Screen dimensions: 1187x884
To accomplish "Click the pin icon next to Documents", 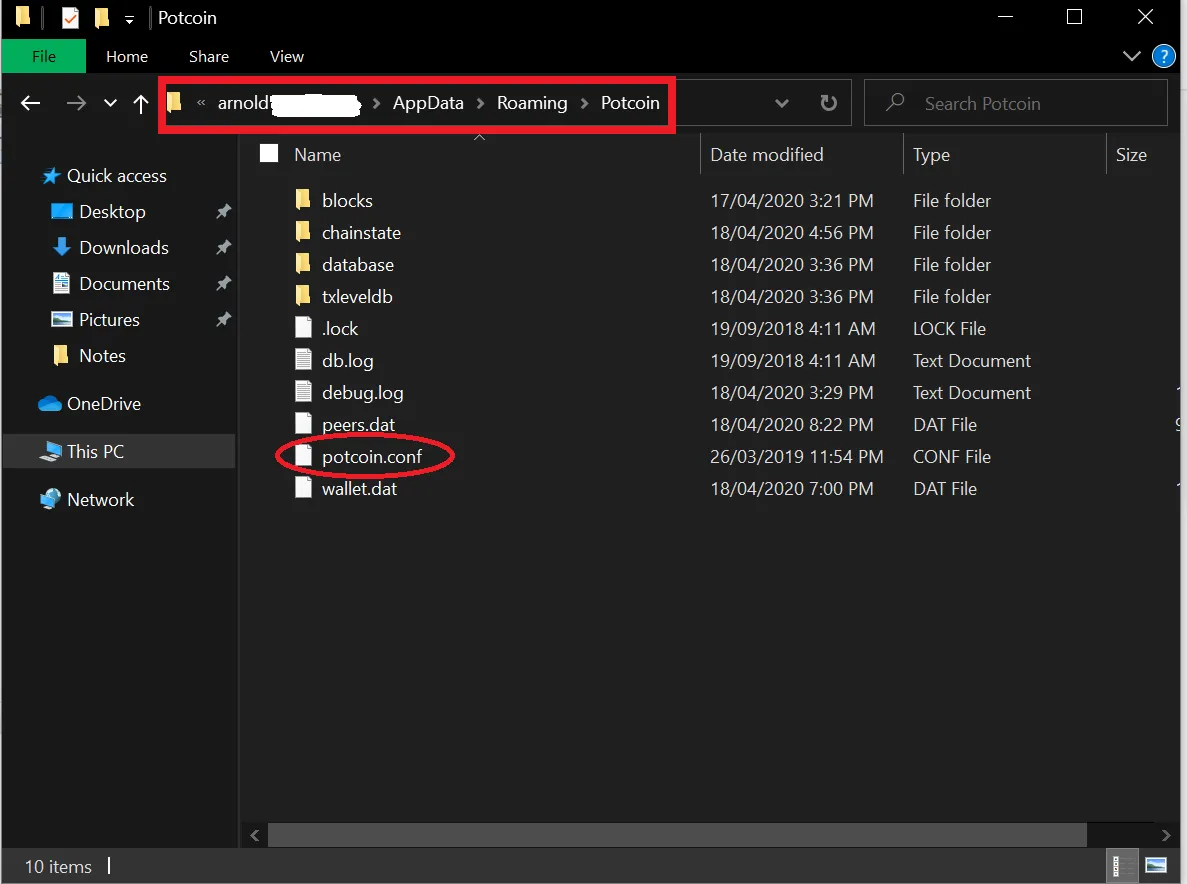I will click(223, 283).
